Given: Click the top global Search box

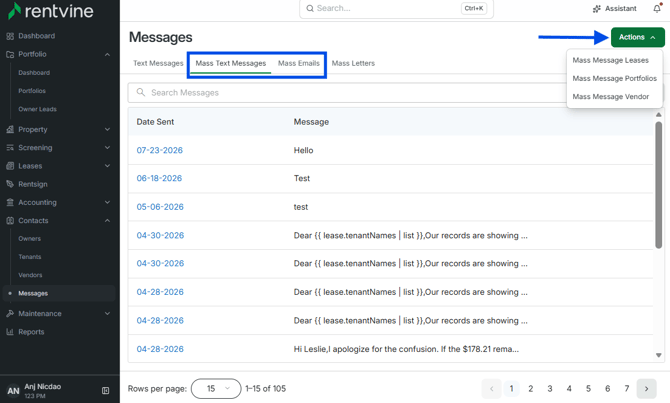Looking at the screenshot, I should click(x=397, y=9).
